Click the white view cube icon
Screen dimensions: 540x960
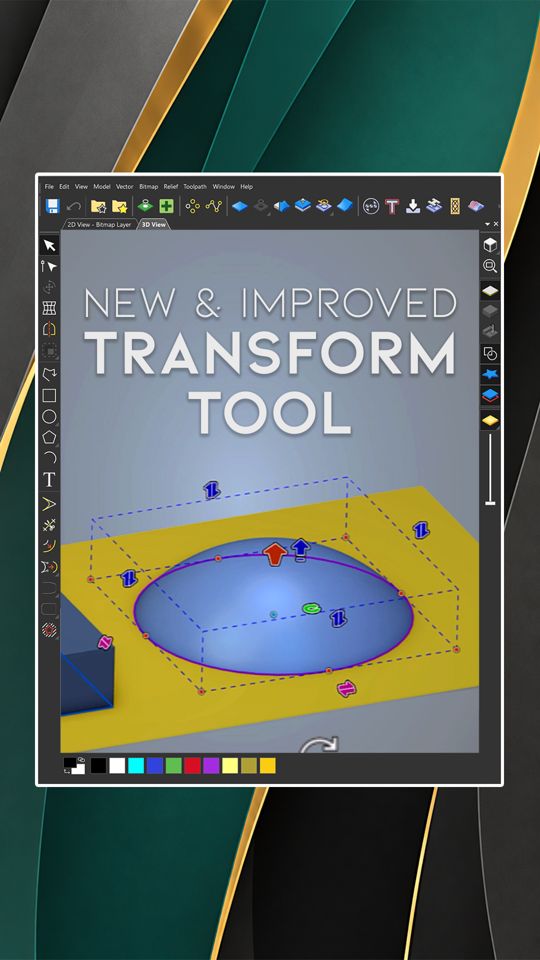(x=490, y=246)
